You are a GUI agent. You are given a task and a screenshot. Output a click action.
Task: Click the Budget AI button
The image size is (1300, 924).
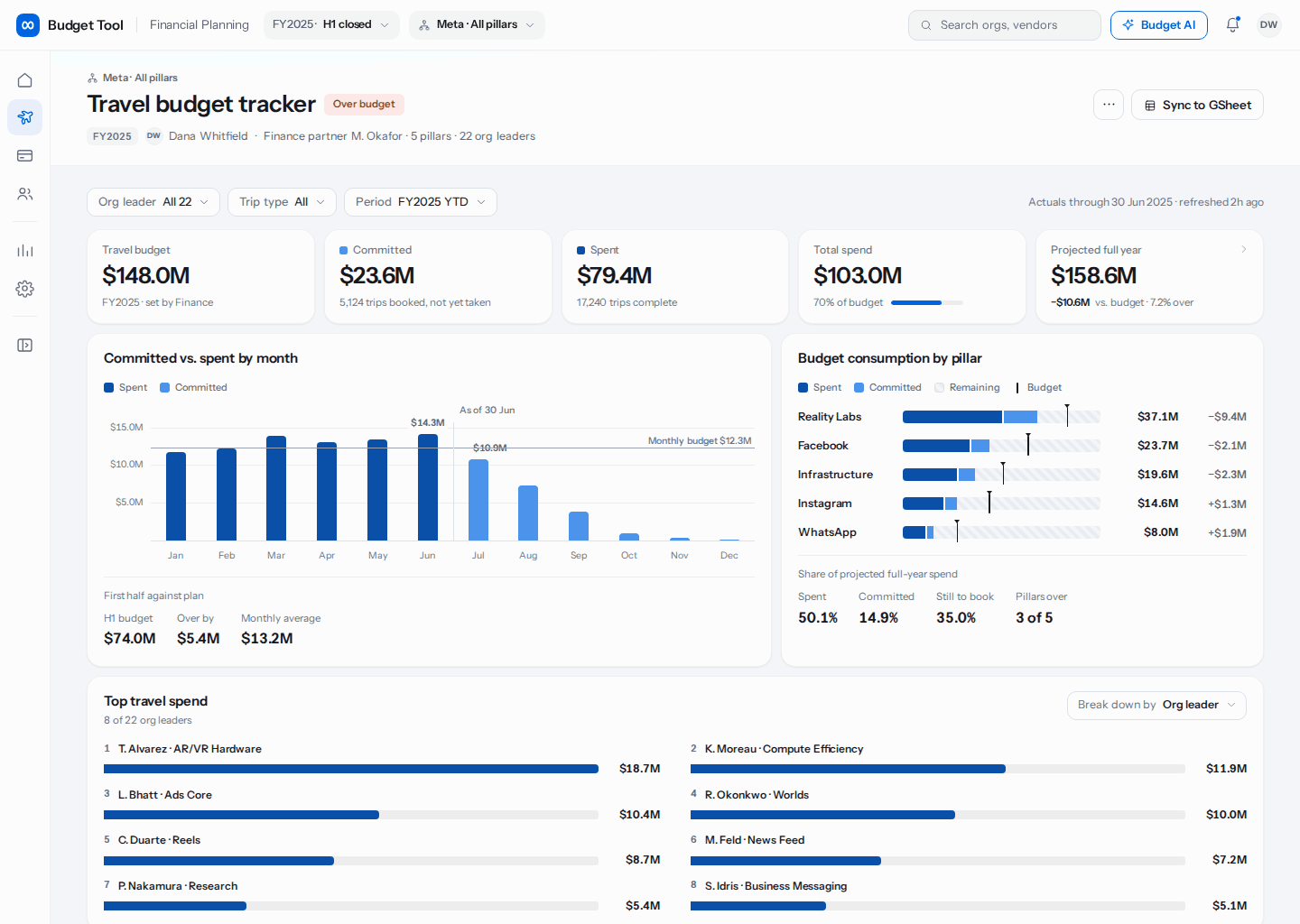tap(1159, 25)
